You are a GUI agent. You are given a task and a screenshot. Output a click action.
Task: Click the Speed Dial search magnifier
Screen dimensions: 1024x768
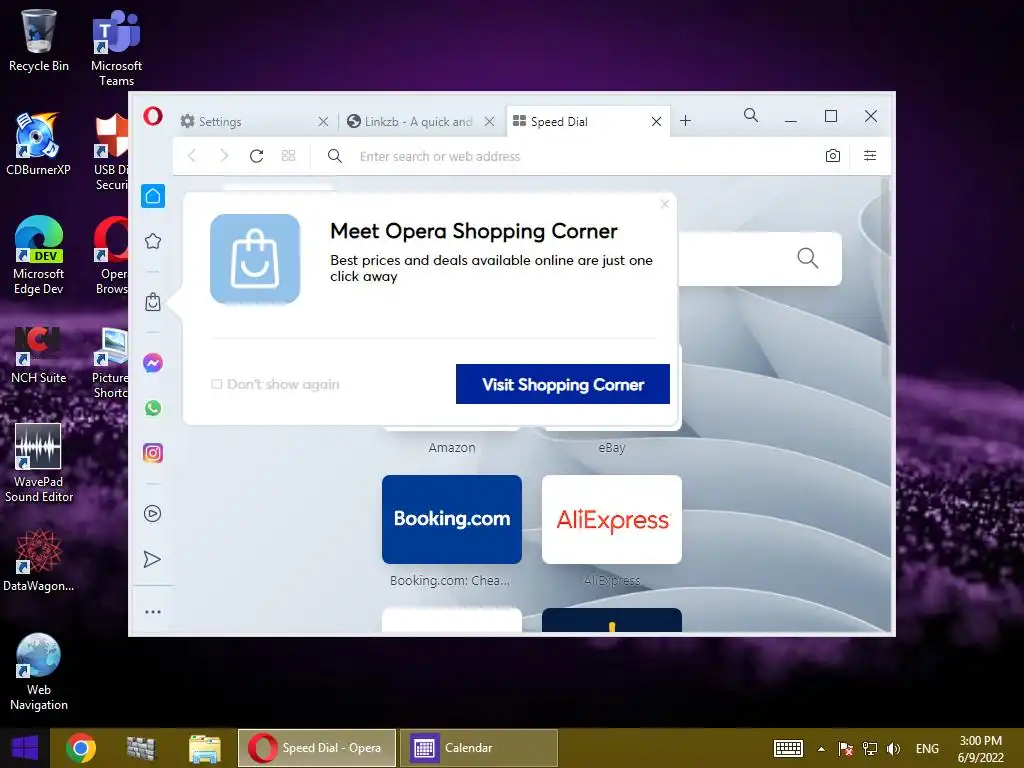point(808,258)
